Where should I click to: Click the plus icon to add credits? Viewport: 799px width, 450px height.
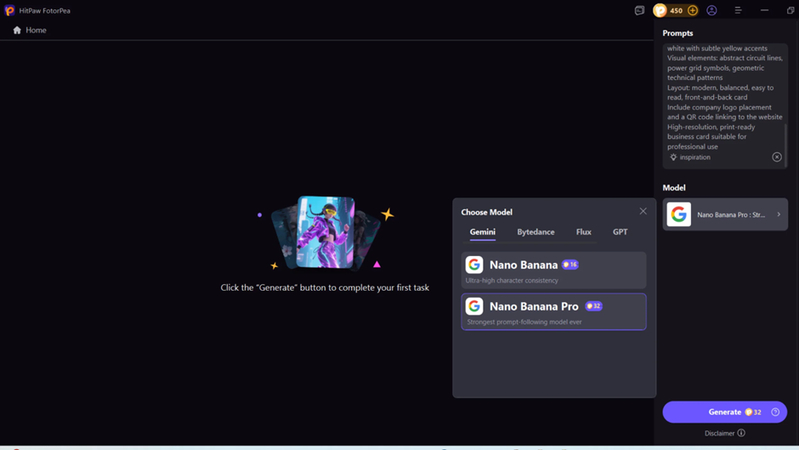click(692, 10)
